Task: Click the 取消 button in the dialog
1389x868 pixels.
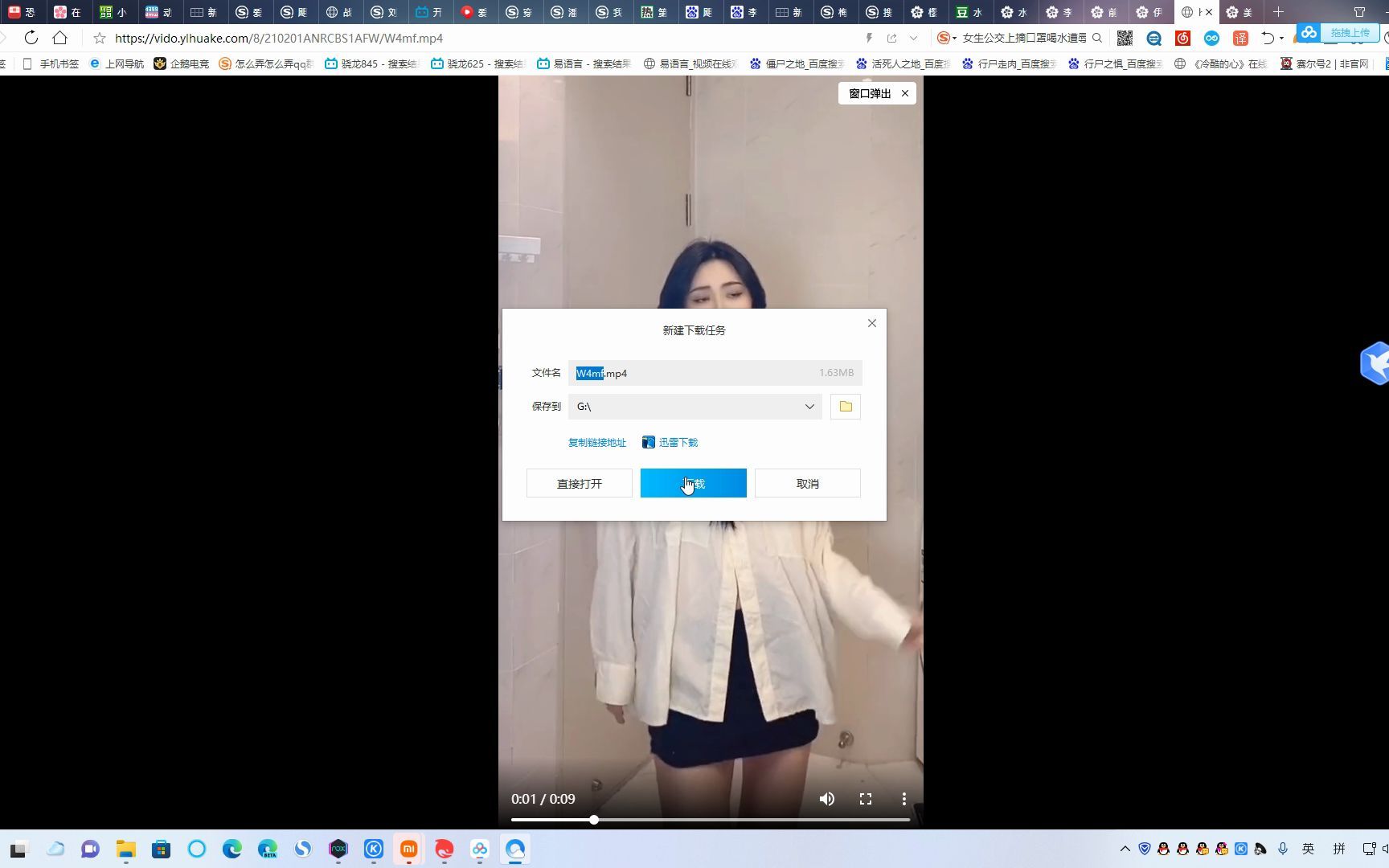Action: [807, 483]
